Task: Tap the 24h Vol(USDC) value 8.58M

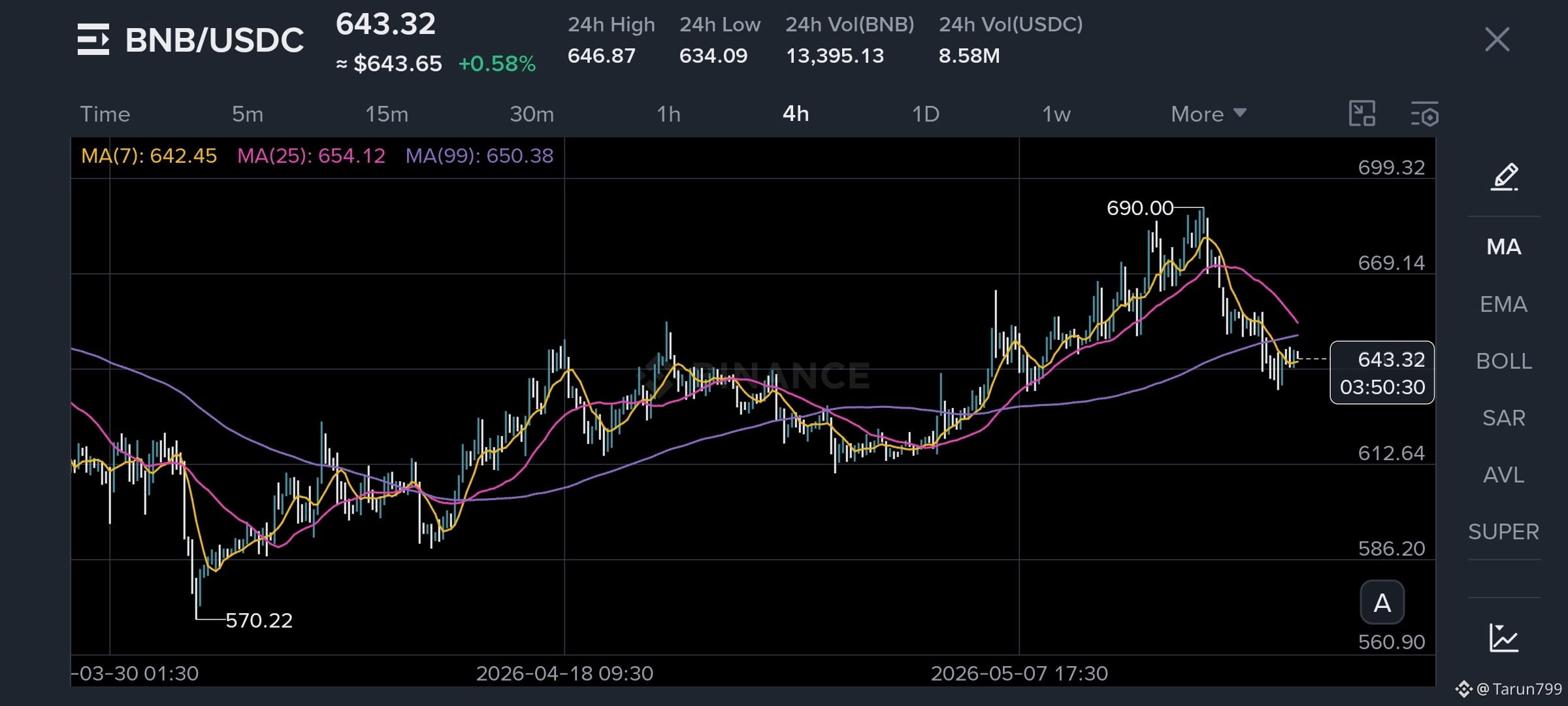Action: click(x=970, y=56)
